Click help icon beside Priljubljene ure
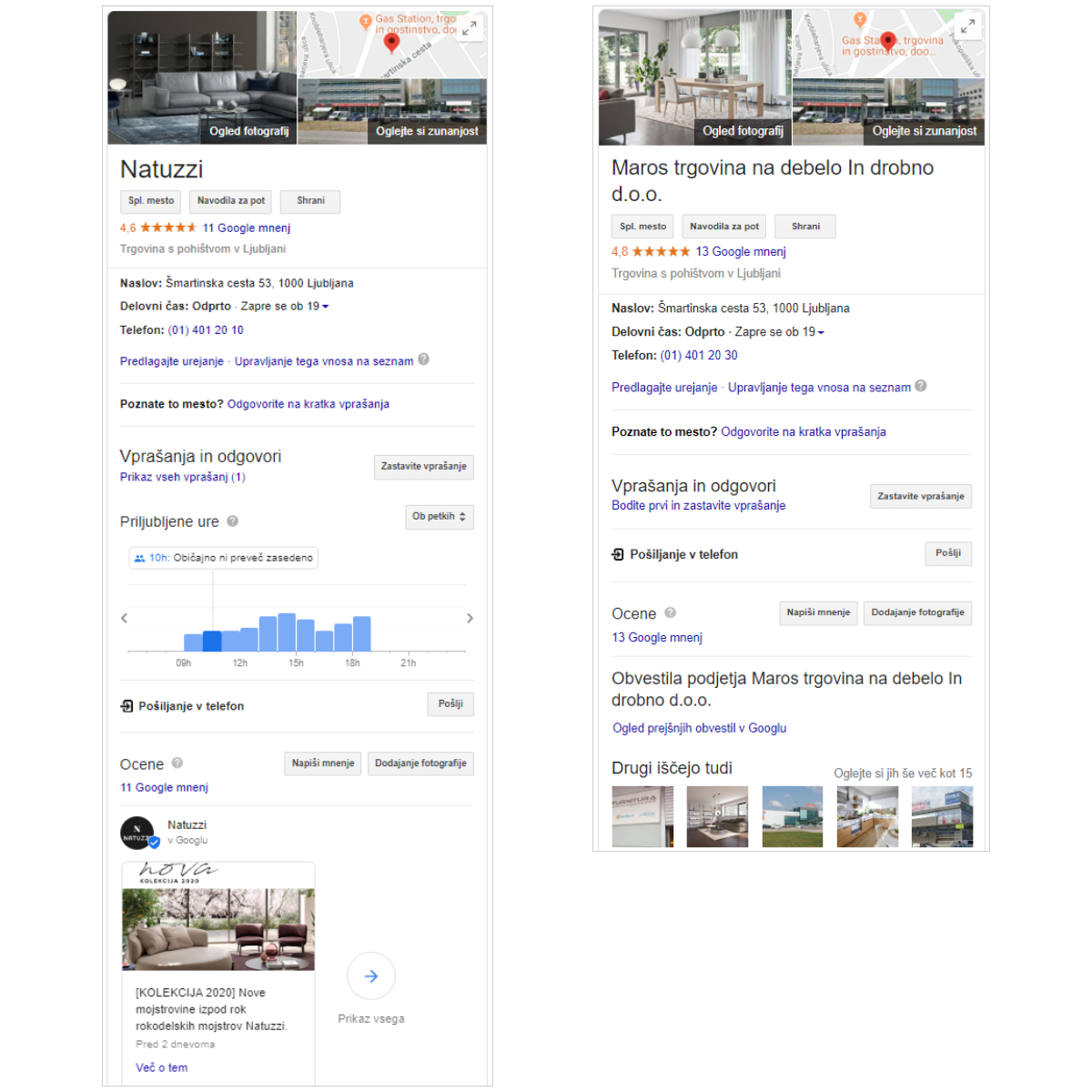1092x1092 pixels. click(x=233, y=521)
